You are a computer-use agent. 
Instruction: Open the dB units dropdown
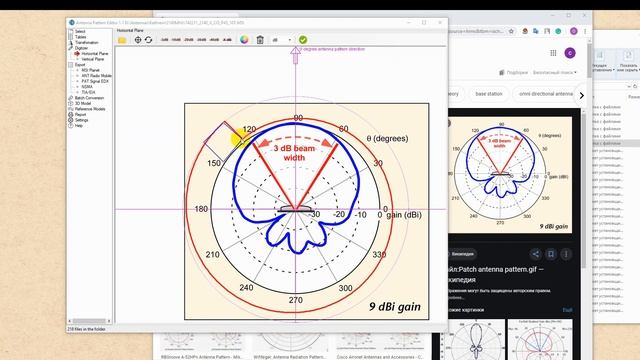pos(282,40)
